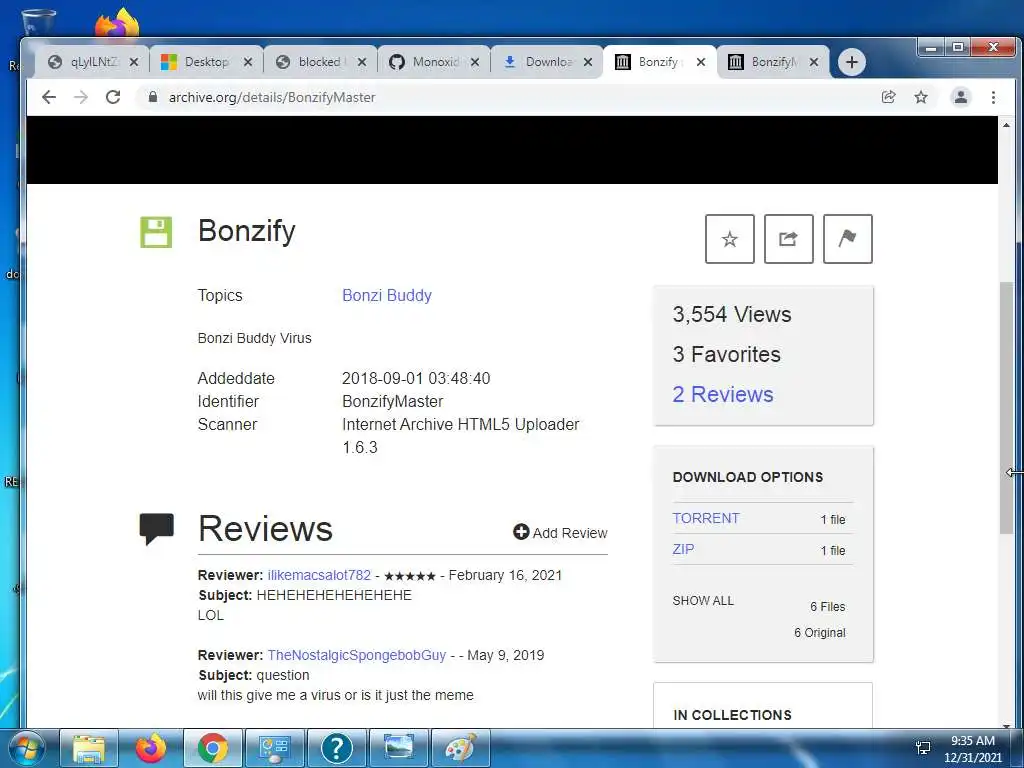Viewport: 1024px width, 768px height.
Task: Click the Chrome share page icon in address bar
Action: (888, 97)
